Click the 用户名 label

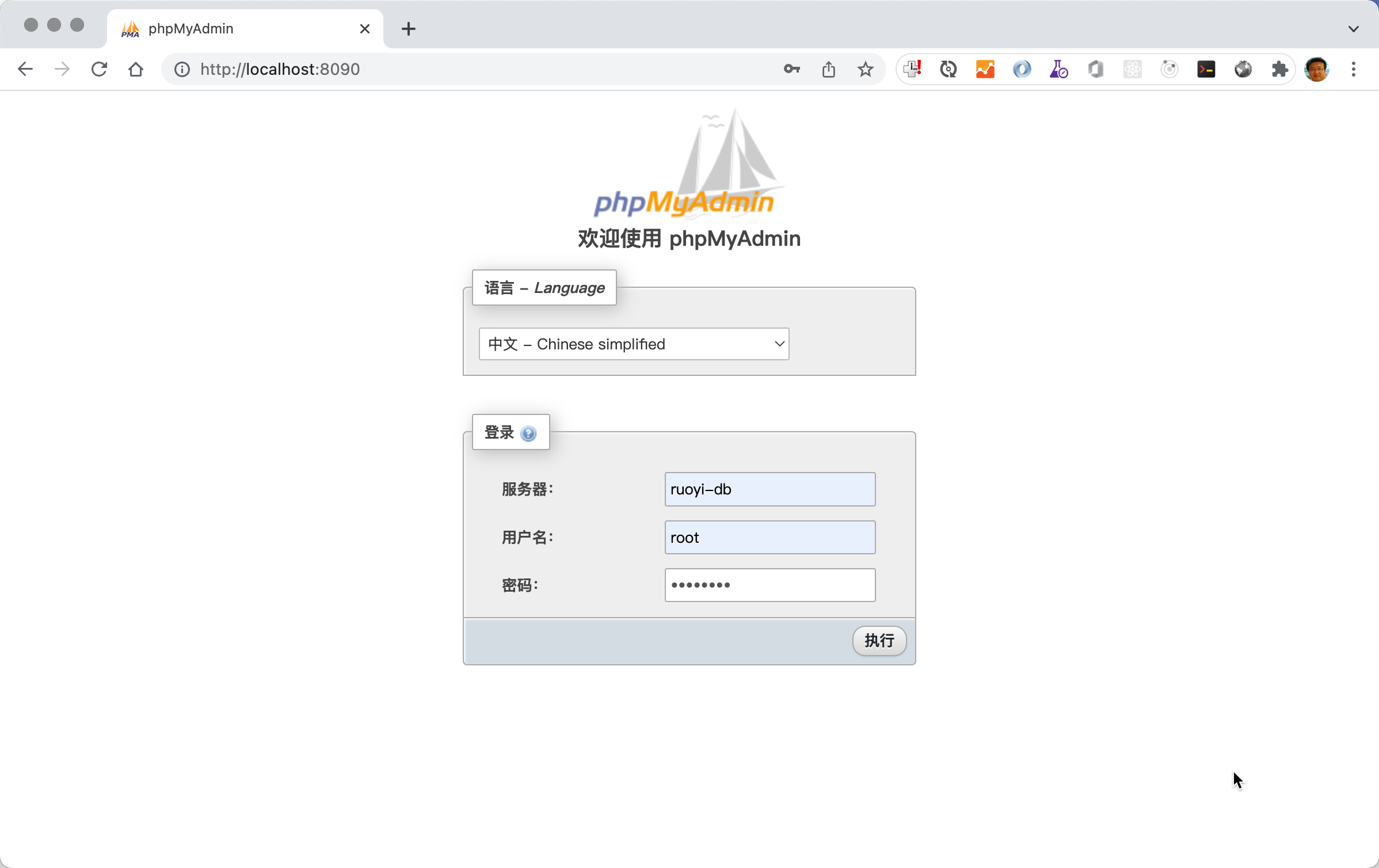tap(527, 538)
